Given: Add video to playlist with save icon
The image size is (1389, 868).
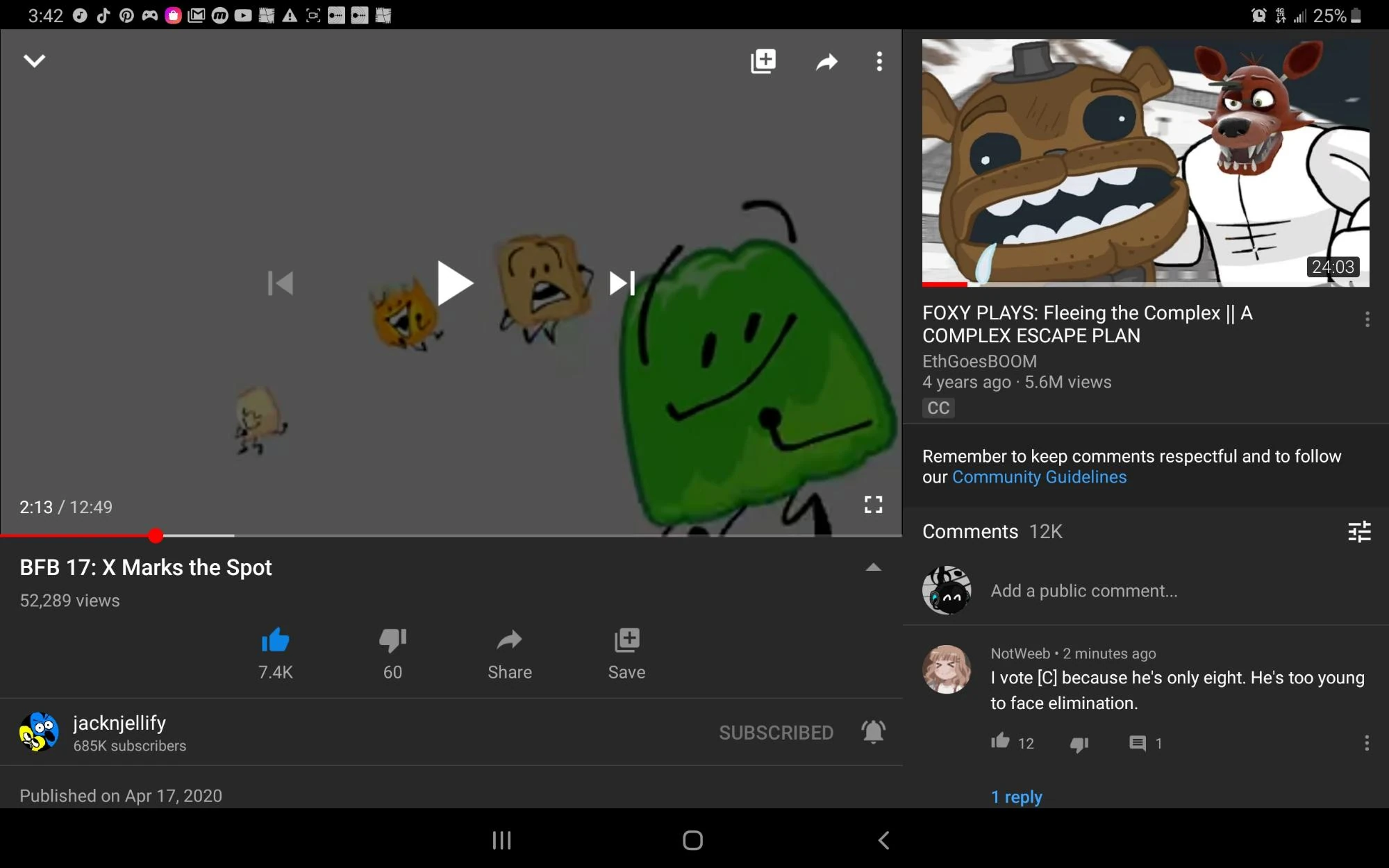Looking at the screenshot, I should point(626,653).
